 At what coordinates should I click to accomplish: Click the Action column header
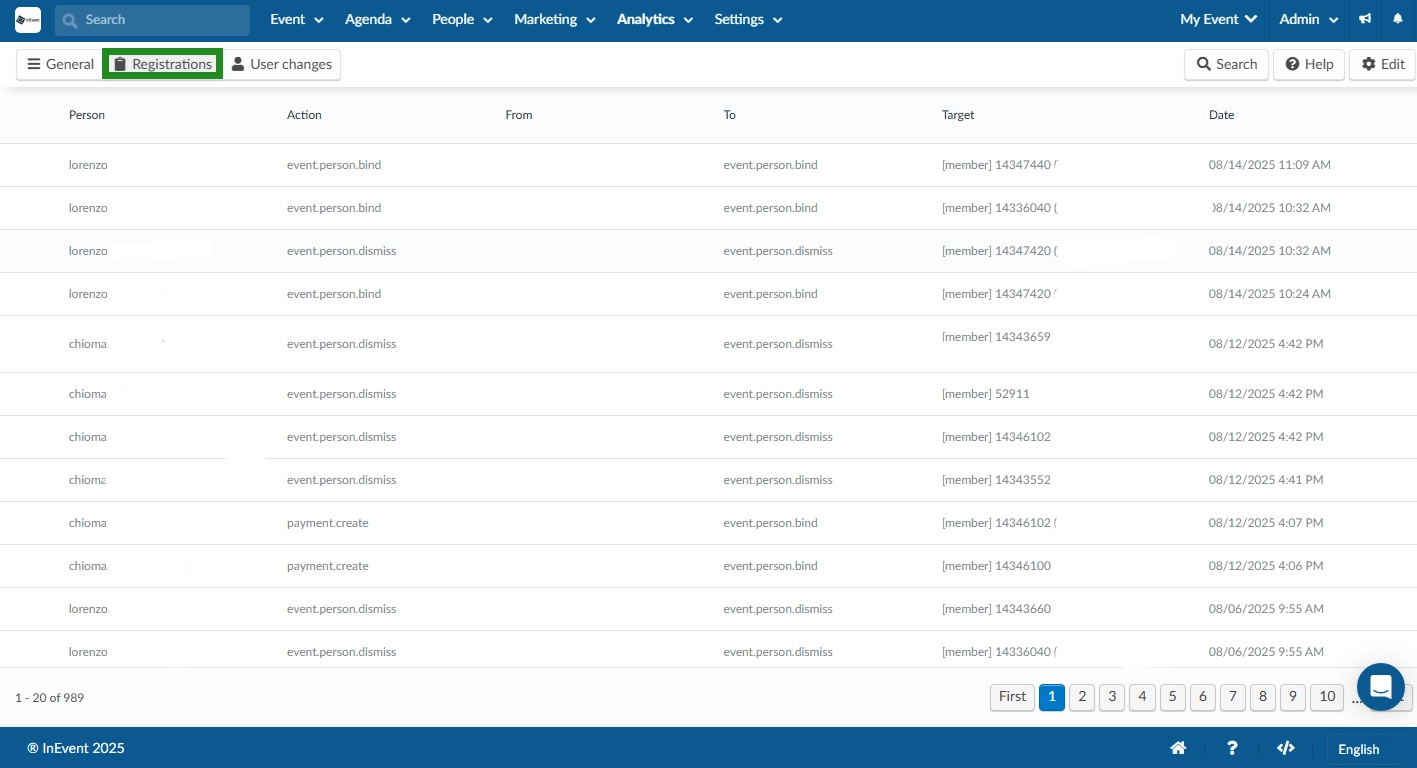point(304,115)
